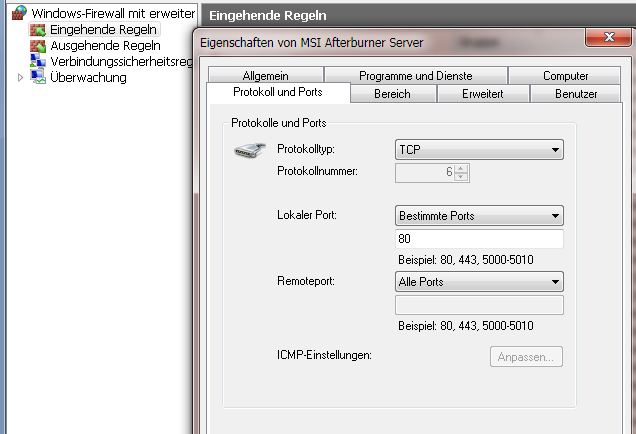Image resolution: width=636 pixels, height=434 pixels.
Task: Select Eingehende Regeln in the tree
Action: pyautogui.click(x=103, y=30)
